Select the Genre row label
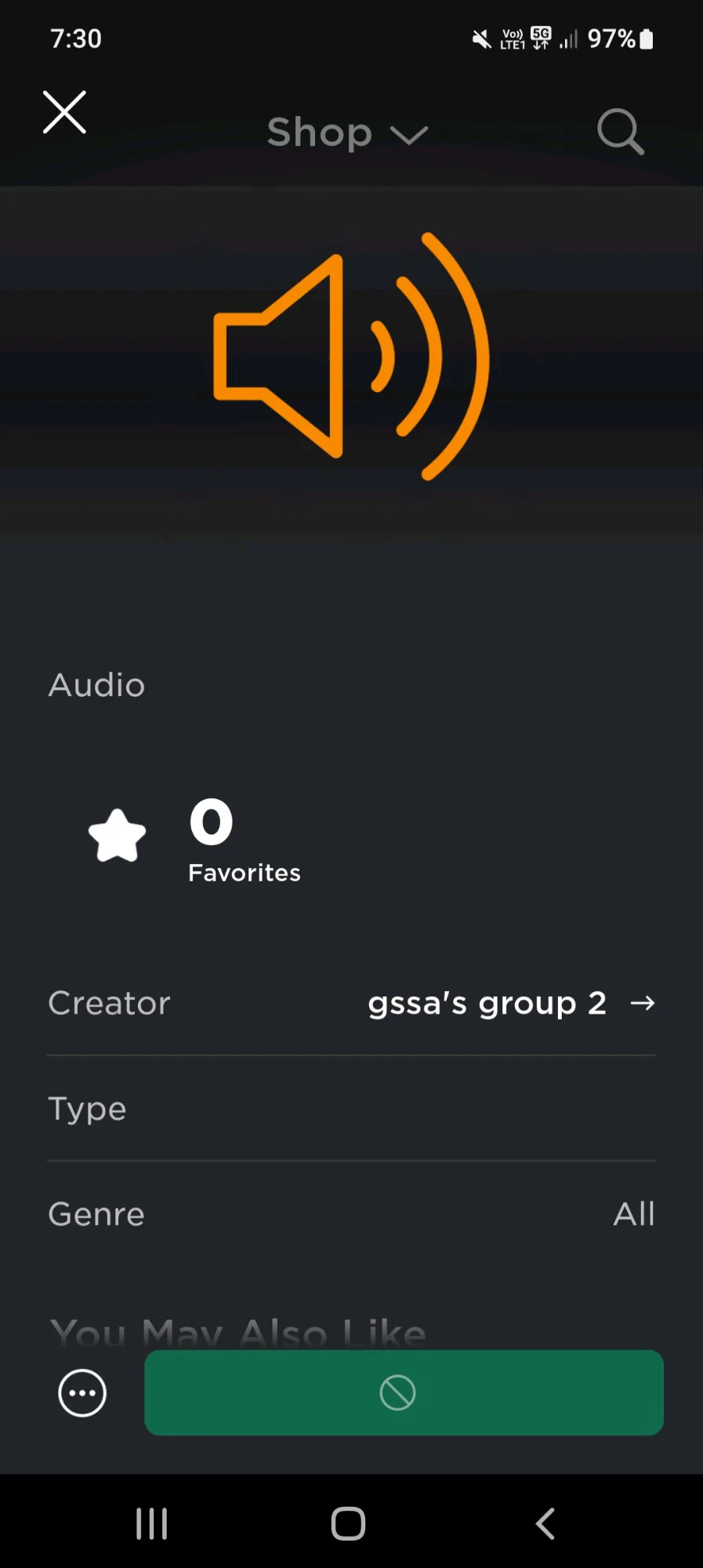 [x=96, y=1214]
